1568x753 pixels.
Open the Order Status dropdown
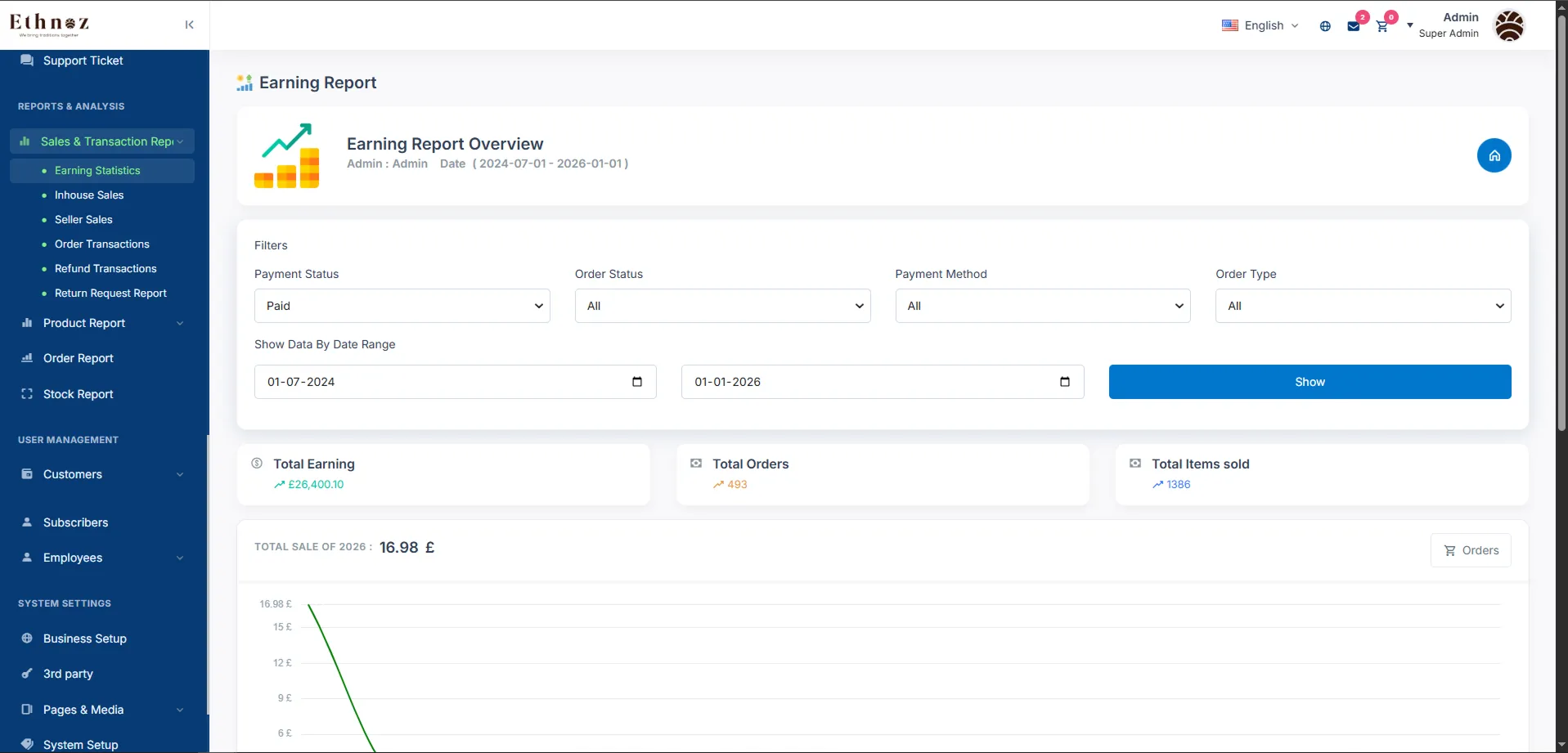(x=722, y=306)
